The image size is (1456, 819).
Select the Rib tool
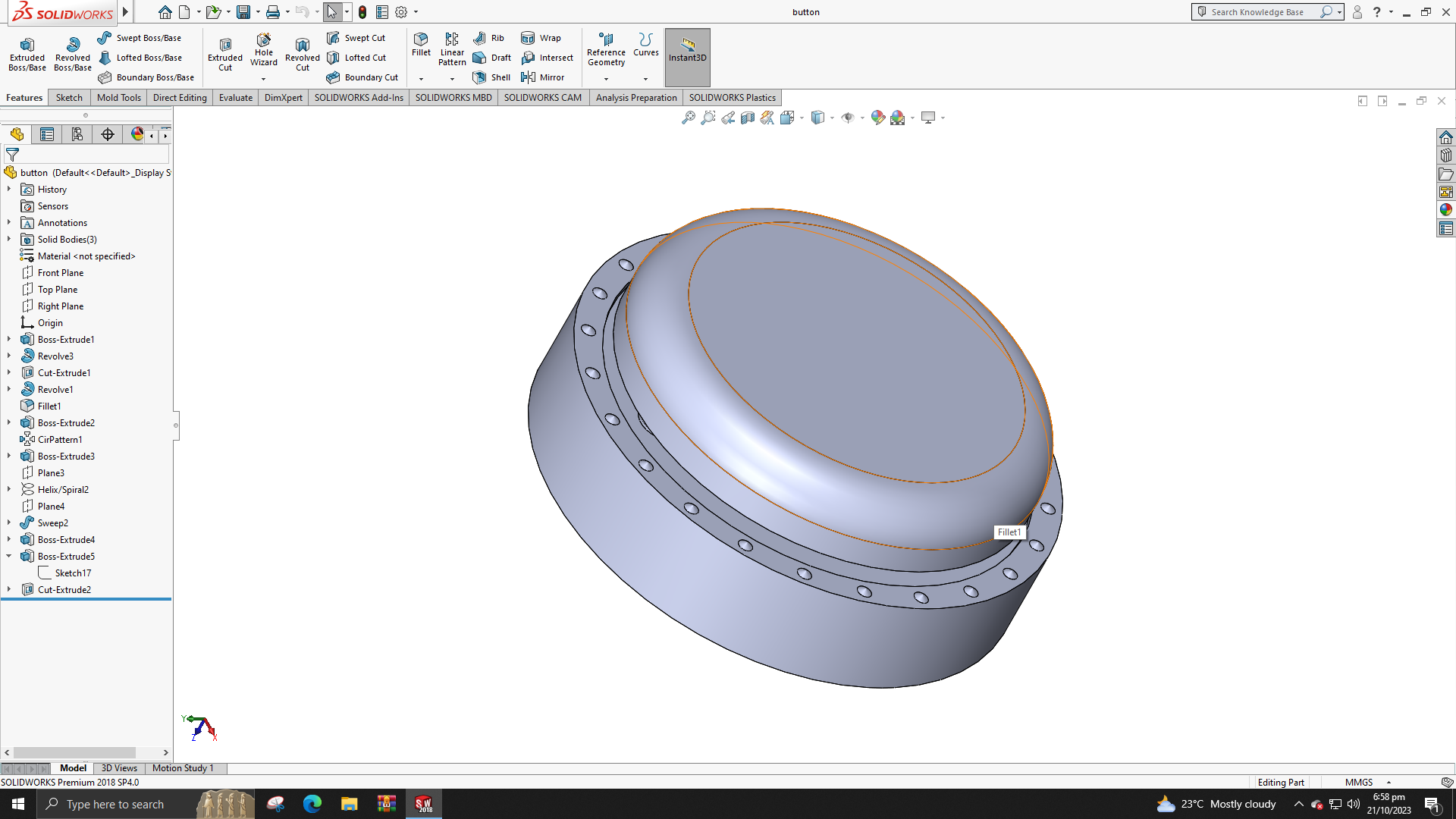[488, 38]
